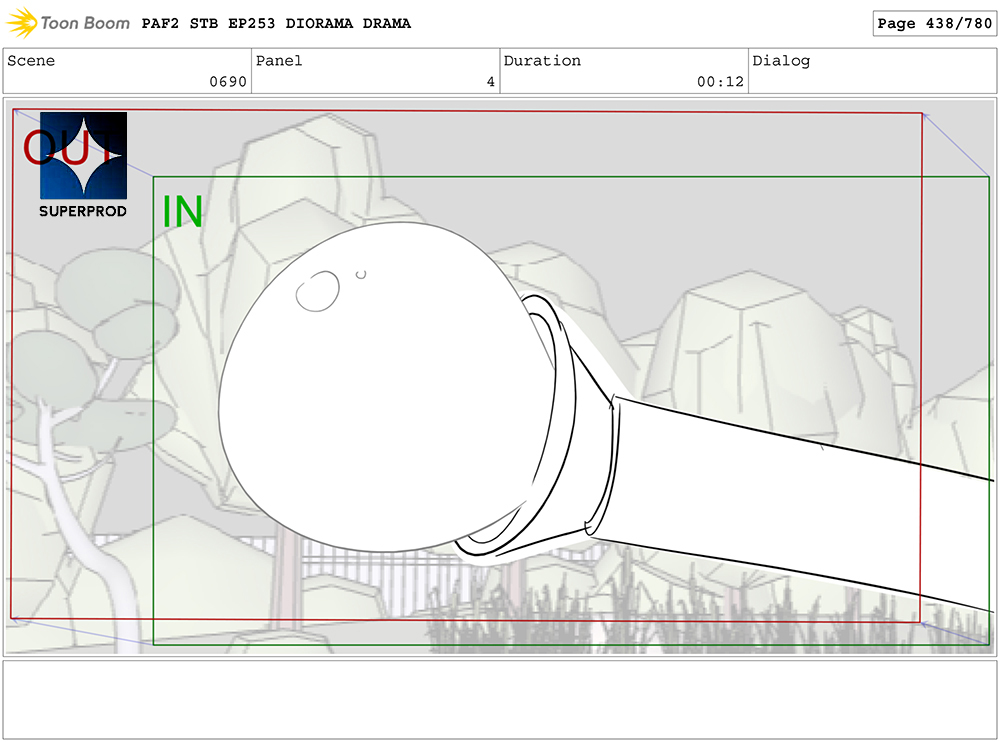Click the red "OUT" camera label
The height and width of the screenshot is (742, 1000).
(x=69, y=147)
